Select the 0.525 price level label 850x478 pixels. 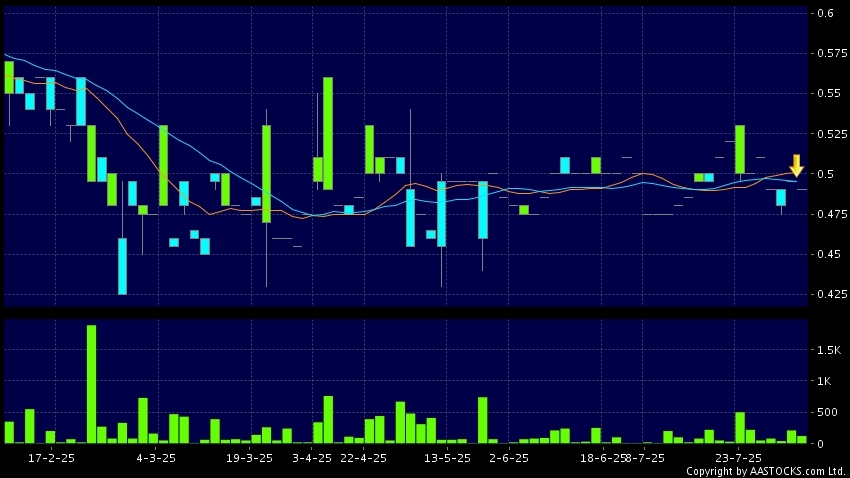click(x=833, y=133)
